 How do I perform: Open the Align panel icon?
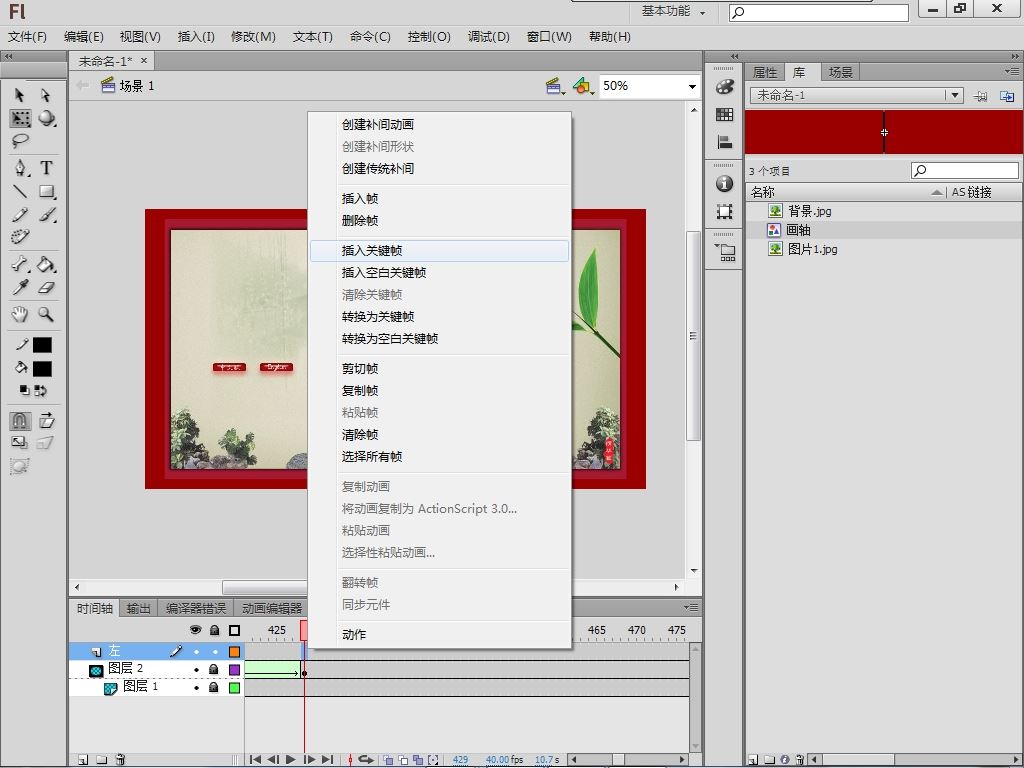click(725, 143)
